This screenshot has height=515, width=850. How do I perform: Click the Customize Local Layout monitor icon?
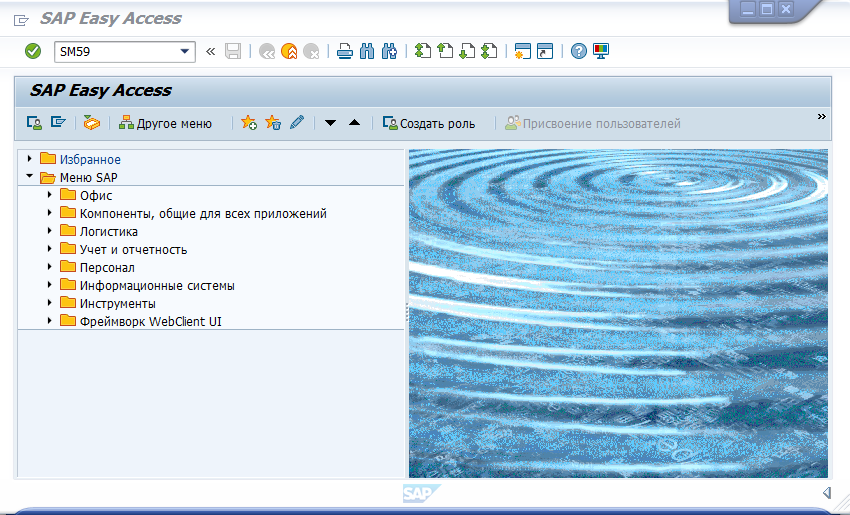600,51
